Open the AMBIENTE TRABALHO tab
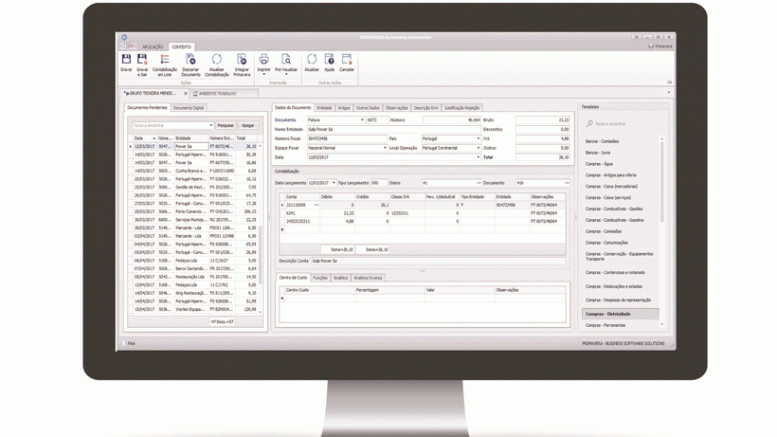This screenshot has width=777, height=437. (x=224, y=94)
